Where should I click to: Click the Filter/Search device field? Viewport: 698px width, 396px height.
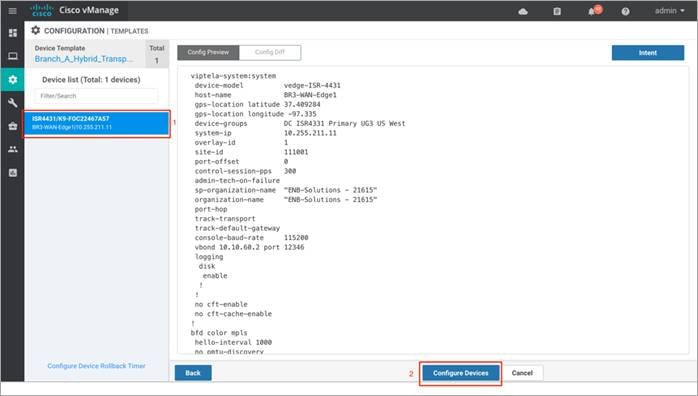click(x=96, y=96)
